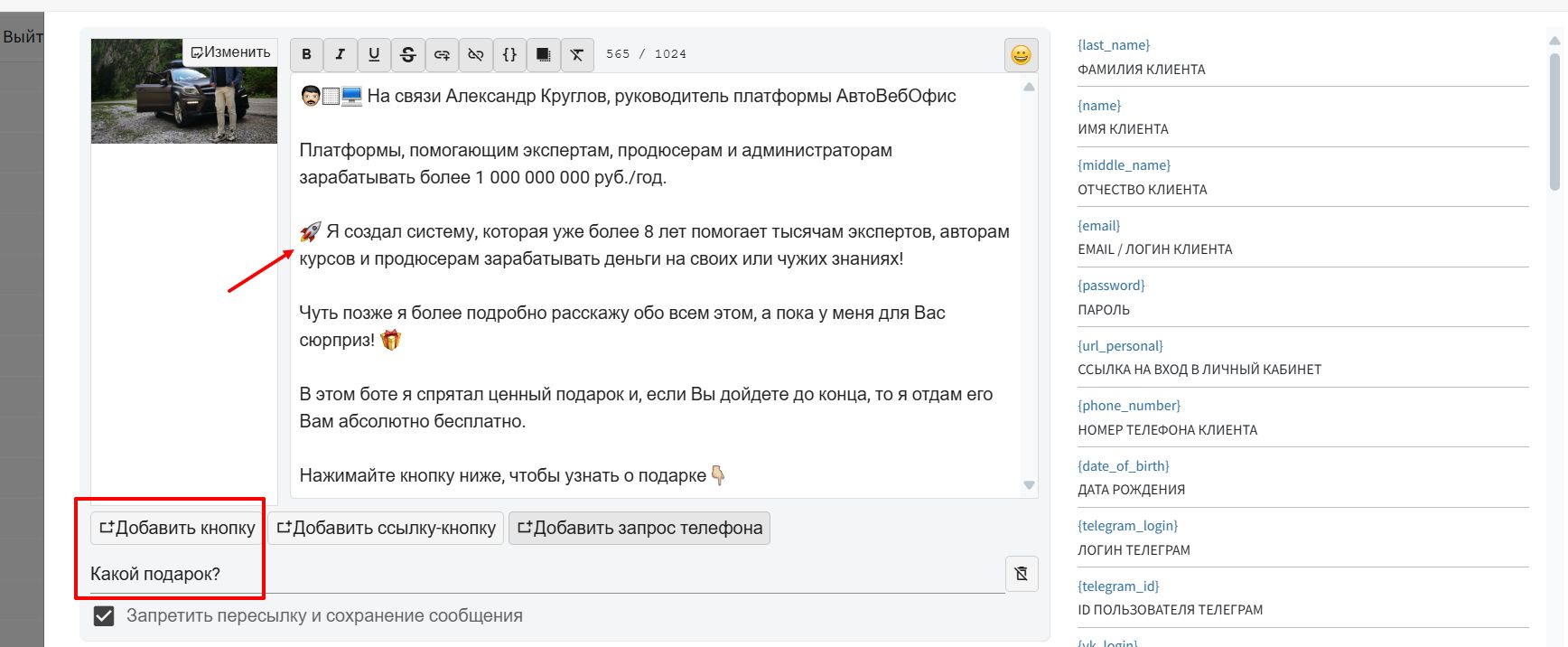1568x647 pixels.
Task: Open the emoji picker
Action: click(x=1021, y=55)
